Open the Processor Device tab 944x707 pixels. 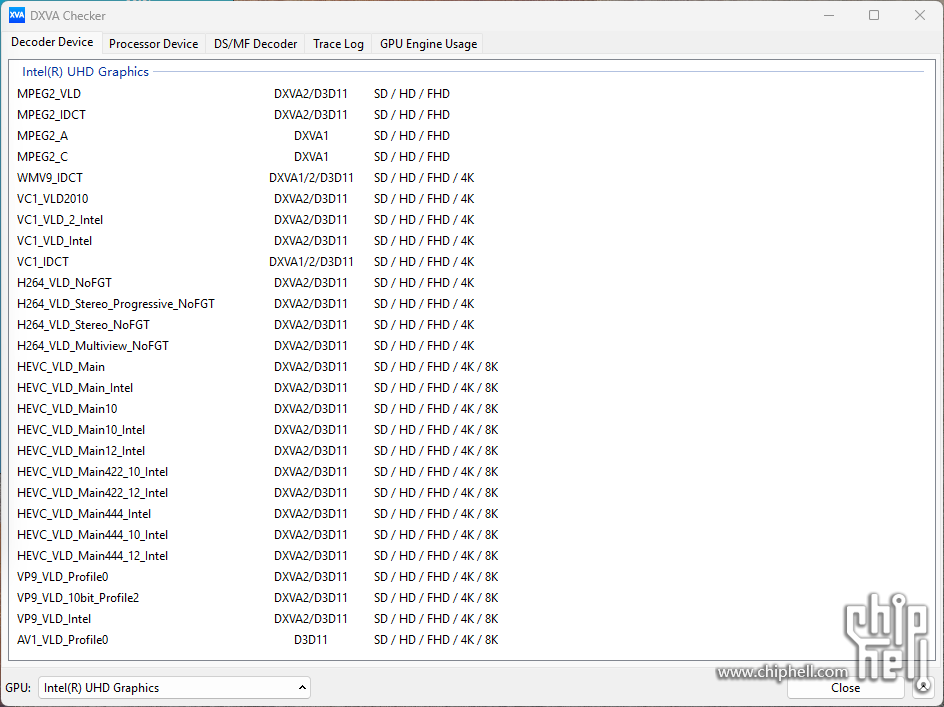(154, 44)
